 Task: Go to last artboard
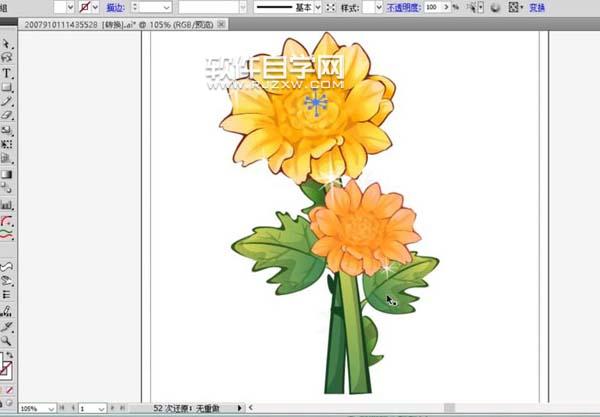tap(122, 408)
